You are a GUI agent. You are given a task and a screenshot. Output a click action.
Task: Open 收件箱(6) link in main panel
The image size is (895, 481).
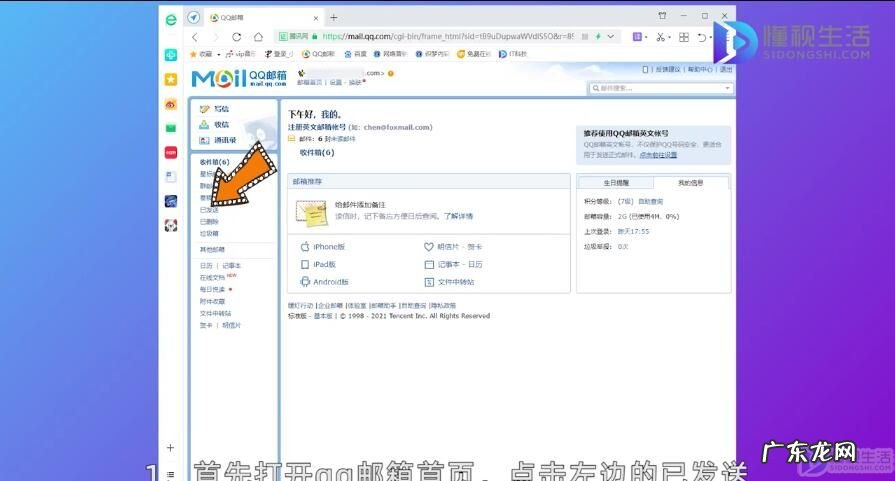317,153
